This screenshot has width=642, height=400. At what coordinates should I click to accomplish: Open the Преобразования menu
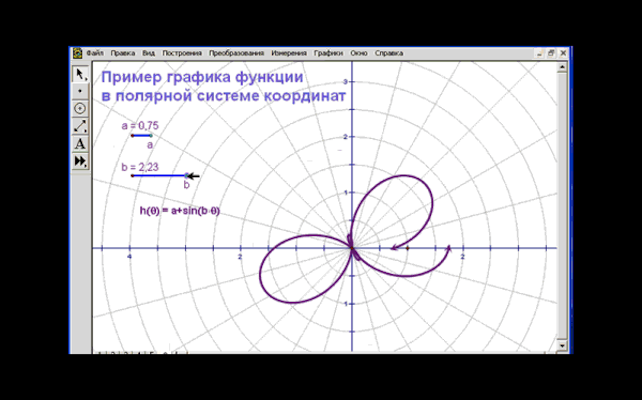pos(237,53)
